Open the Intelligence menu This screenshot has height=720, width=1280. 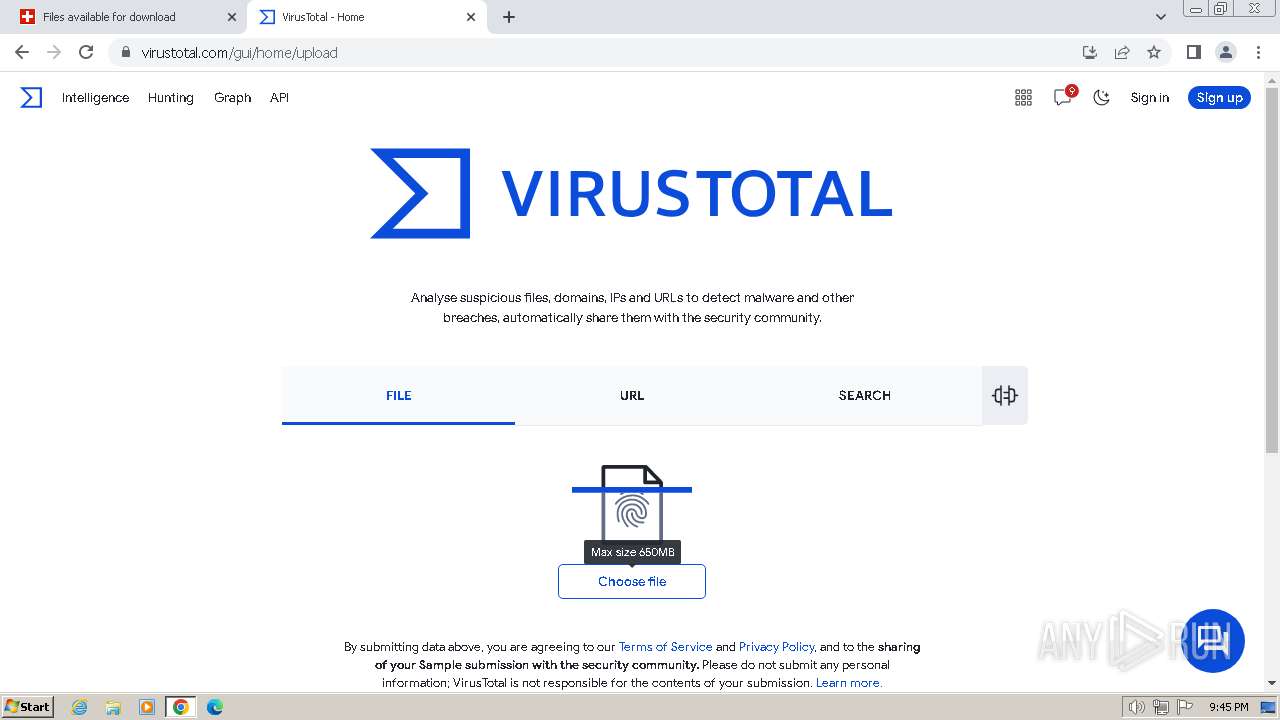tap(95, 97)
